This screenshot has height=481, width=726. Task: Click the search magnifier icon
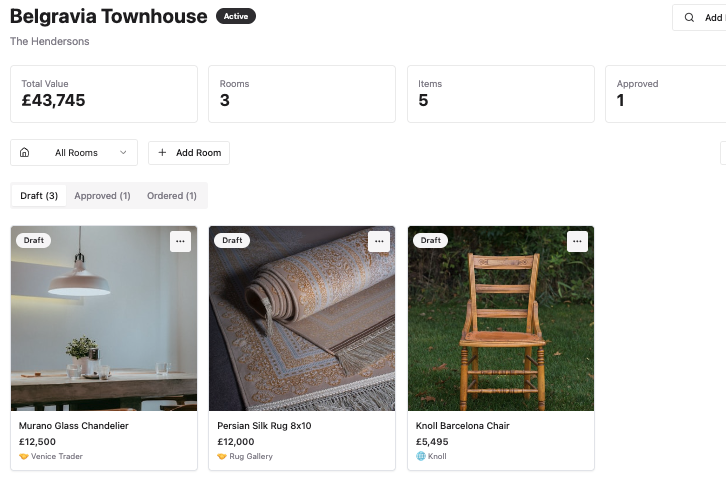689,17
